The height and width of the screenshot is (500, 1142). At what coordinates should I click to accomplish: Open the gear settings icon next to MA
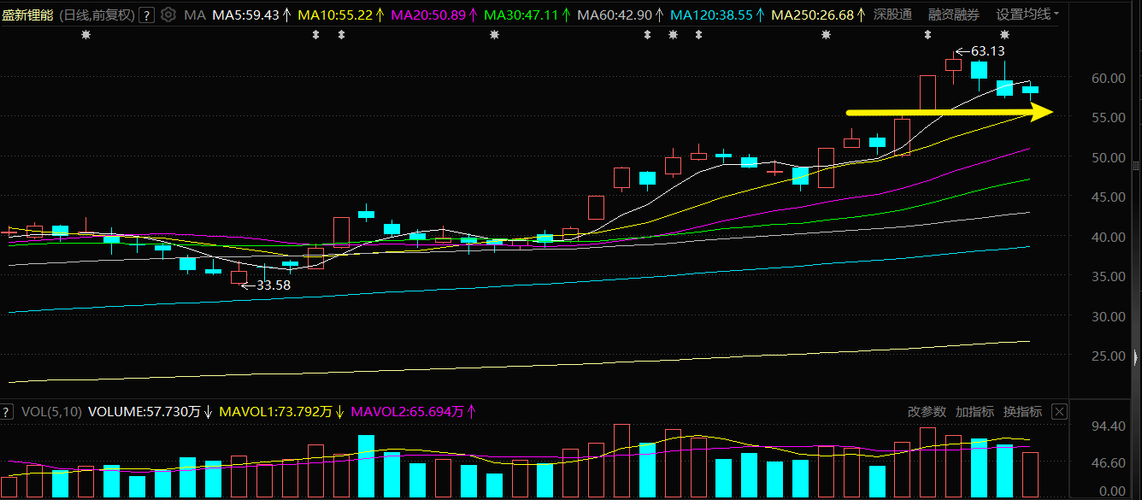pos(168,15)
